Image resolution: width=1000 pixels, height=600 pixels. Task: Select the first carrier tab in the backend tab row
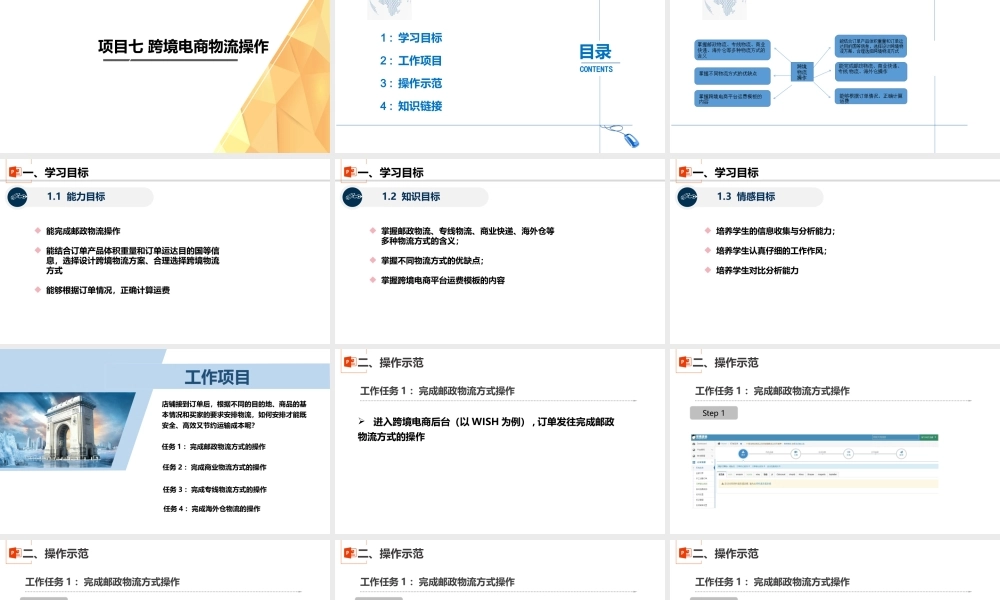click(x=723, y=474)
